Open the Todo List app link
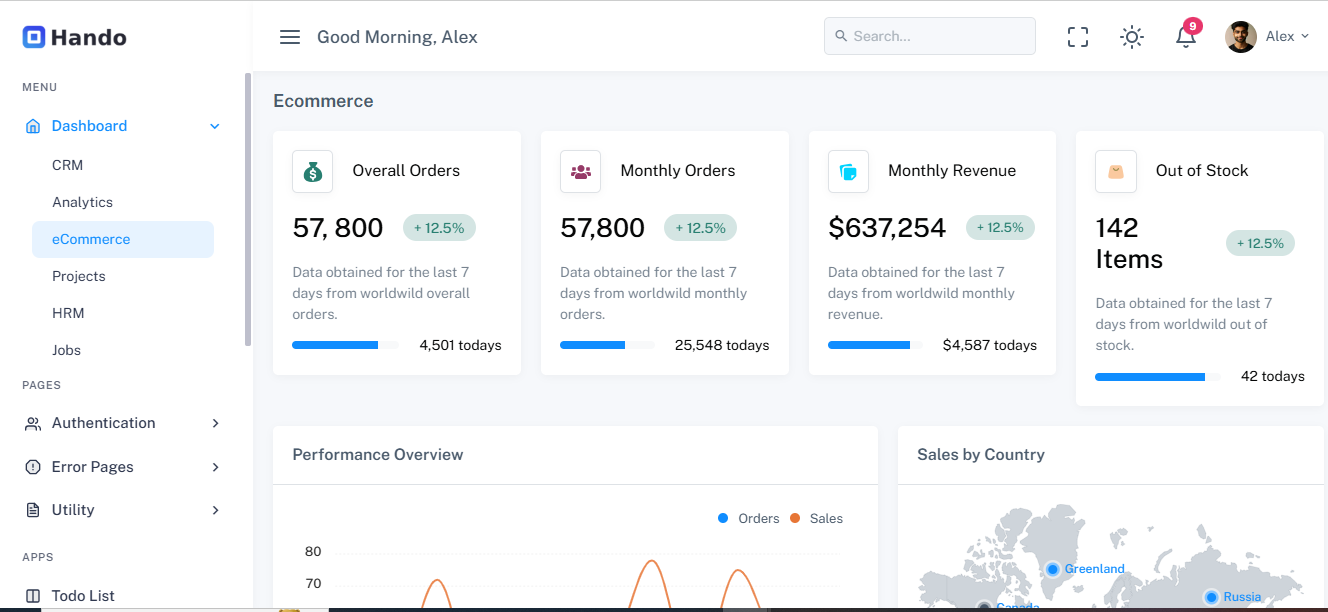The height and width of the screenshot is (612, 1328). 83,595
